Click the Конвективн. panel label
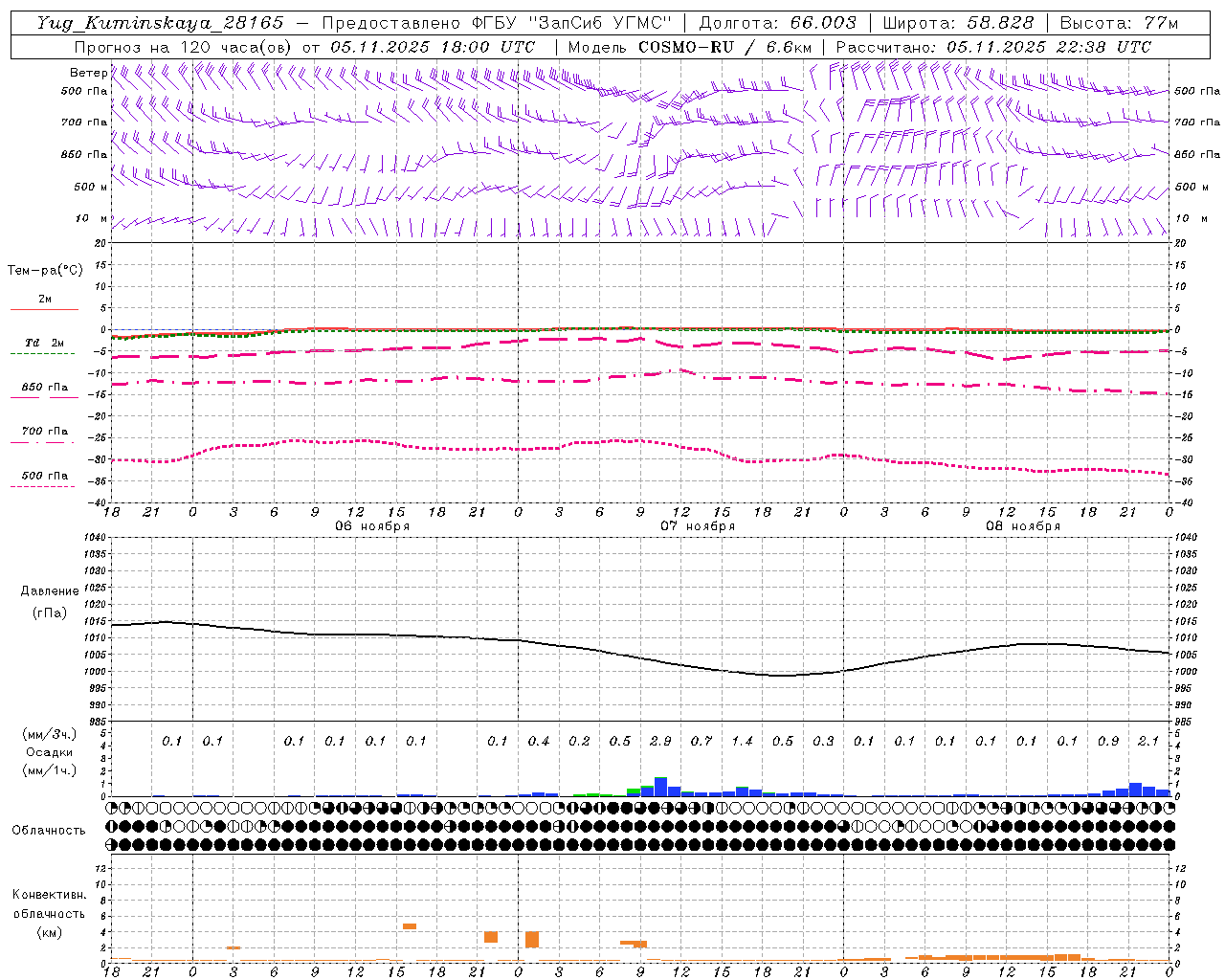This screenshot has width=1225, height=980. 50,895
